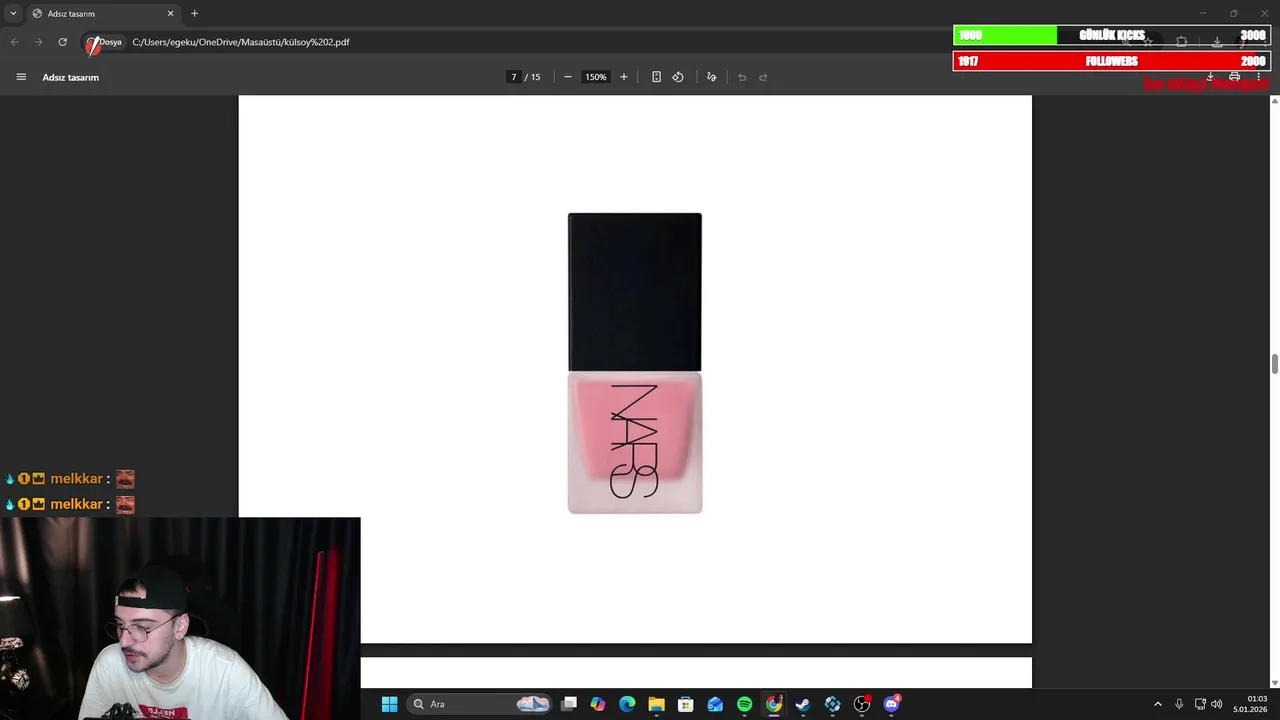Image resolution: width=1280 pixels, height=720 pixels.
Task: Open OBS Studio from taskbar
Action: pyautogui.click(x=862, y=704)
